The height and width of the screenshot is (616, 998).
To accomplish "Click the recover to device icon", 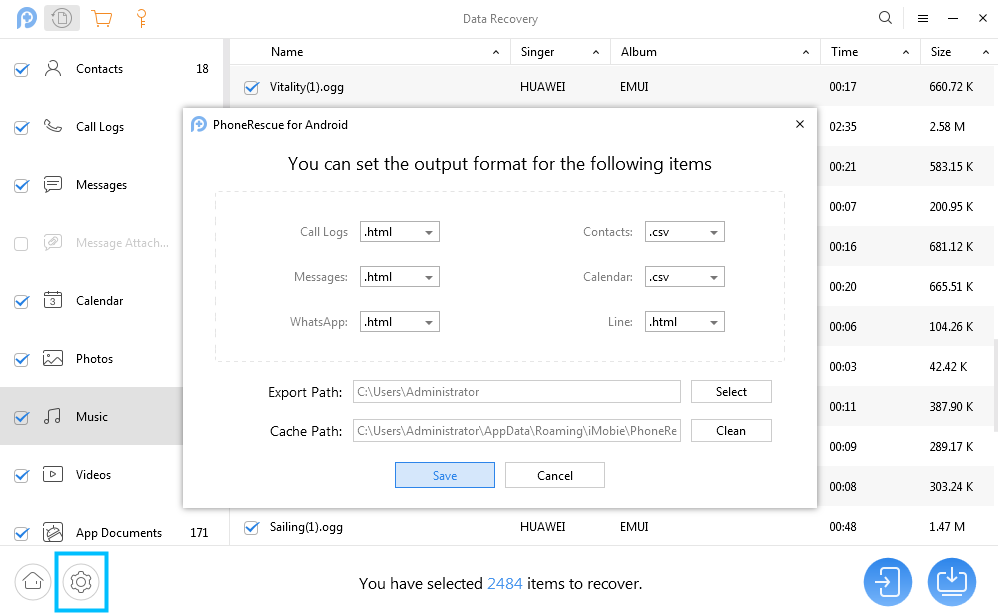I will click(887, 582).
